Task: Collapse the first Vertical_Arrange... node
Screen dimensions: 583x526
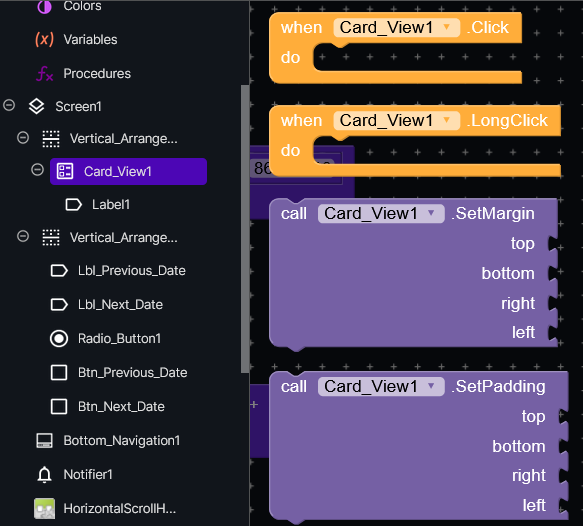Action: (23, 138)
